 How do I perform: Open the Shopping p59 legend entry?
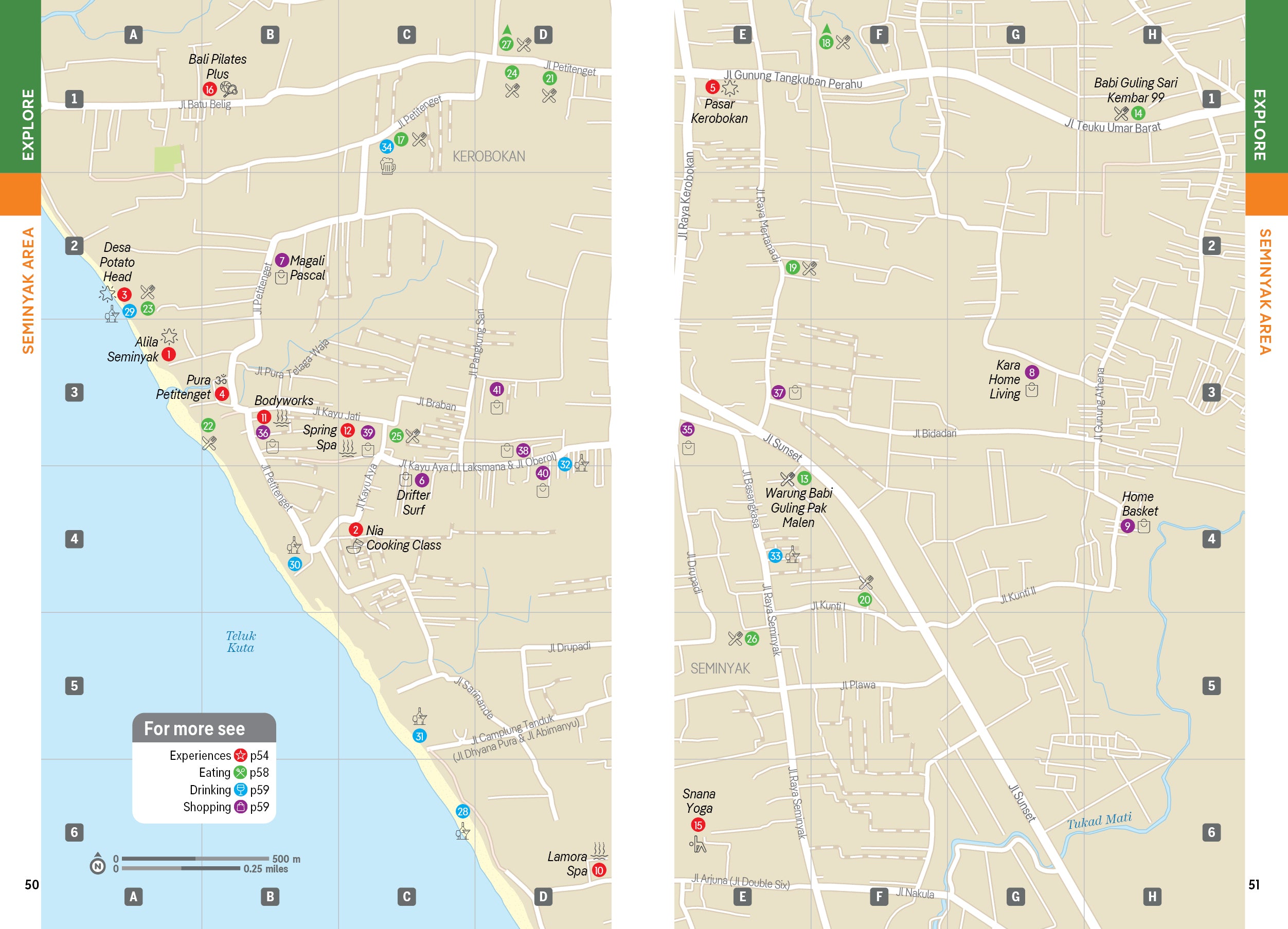click(225, 807)
